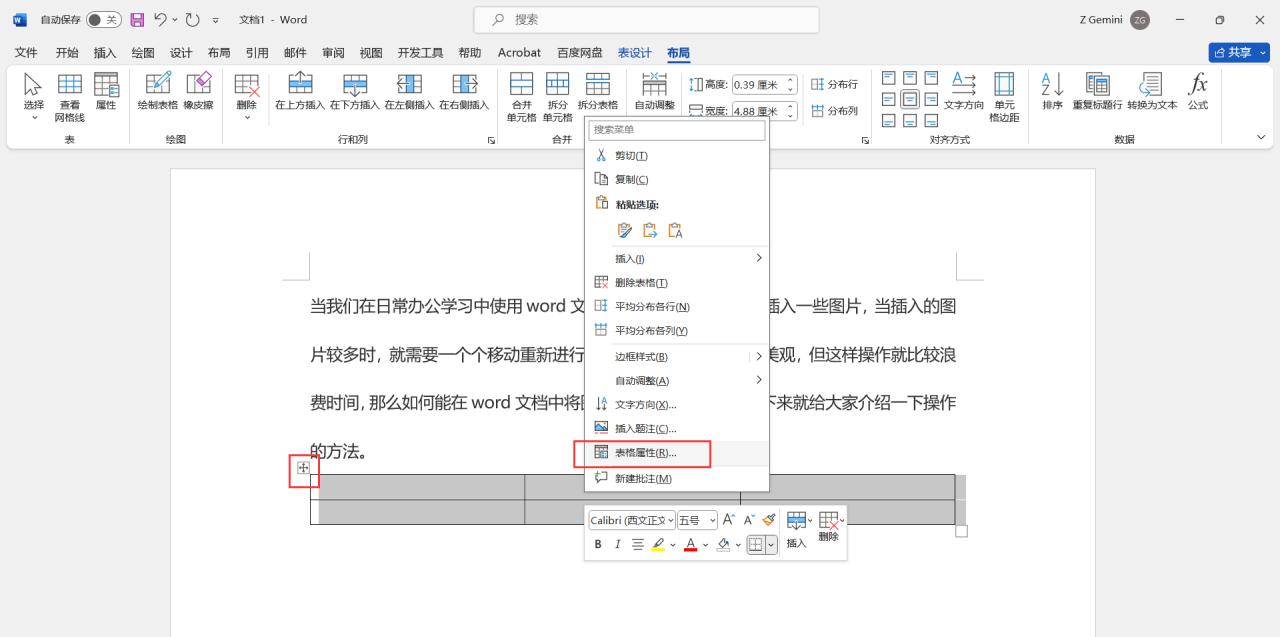Set alignment to top left
Image resolution: width=1280 pixels, height=637 pixels.
click(x=889, y=78)
